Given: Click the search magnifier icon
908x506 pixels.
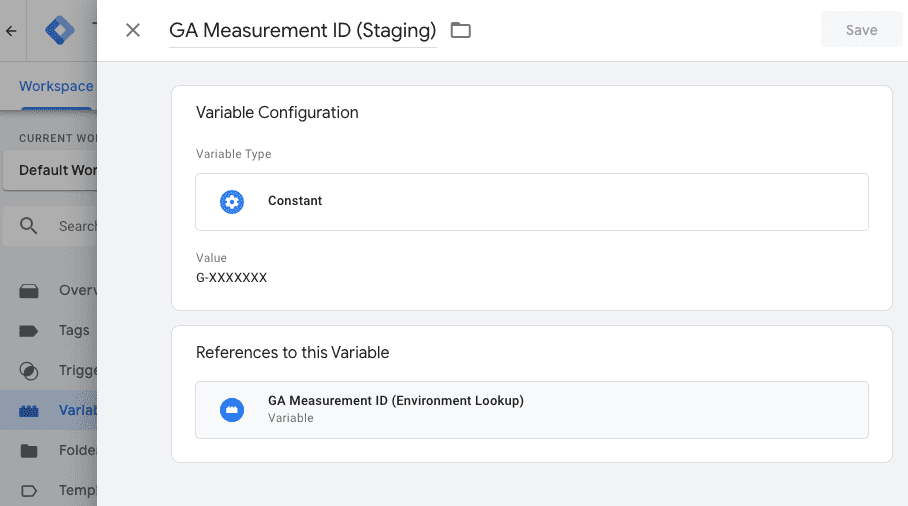Looking at the screenshot, I should click(x=28, y=226).
